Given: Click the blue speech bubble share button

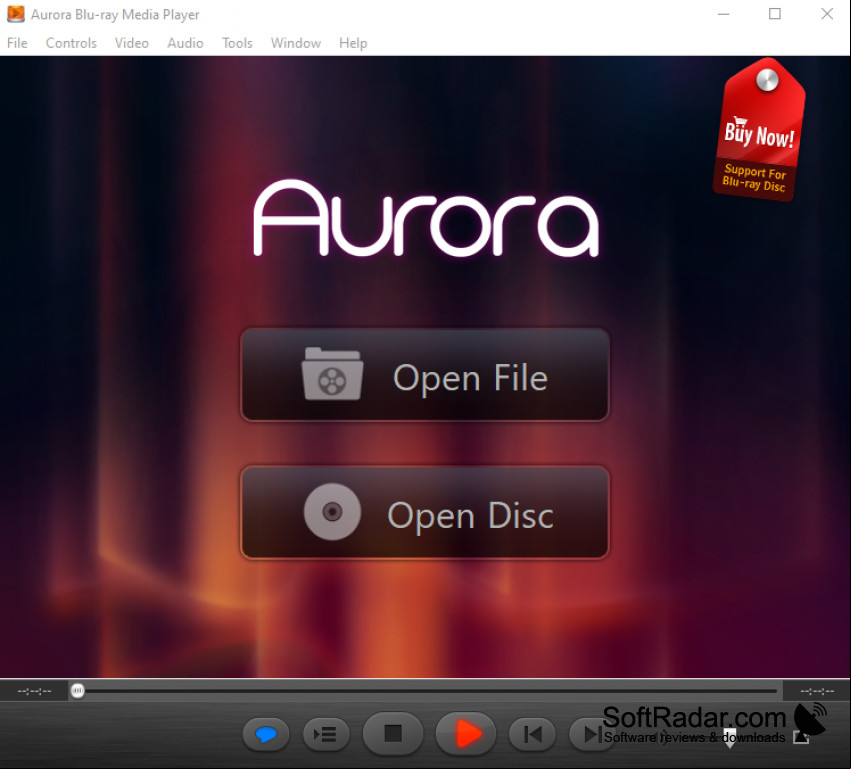Looking at the screenshot, I should (x=266, y=735).
